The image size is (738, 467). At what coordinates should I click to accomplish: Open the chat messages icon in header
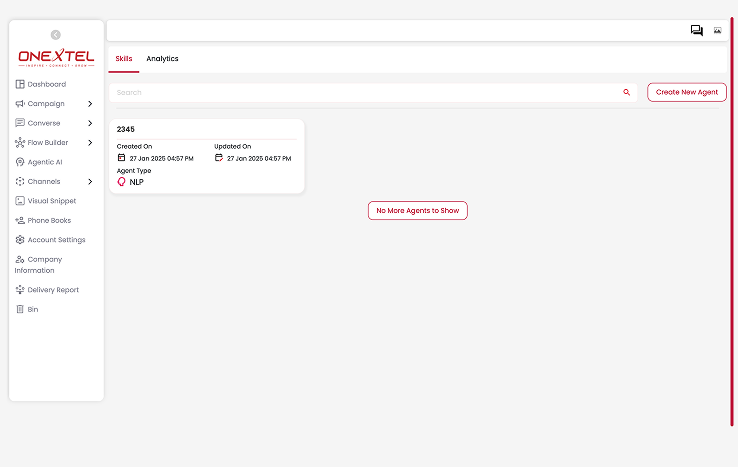696,31
